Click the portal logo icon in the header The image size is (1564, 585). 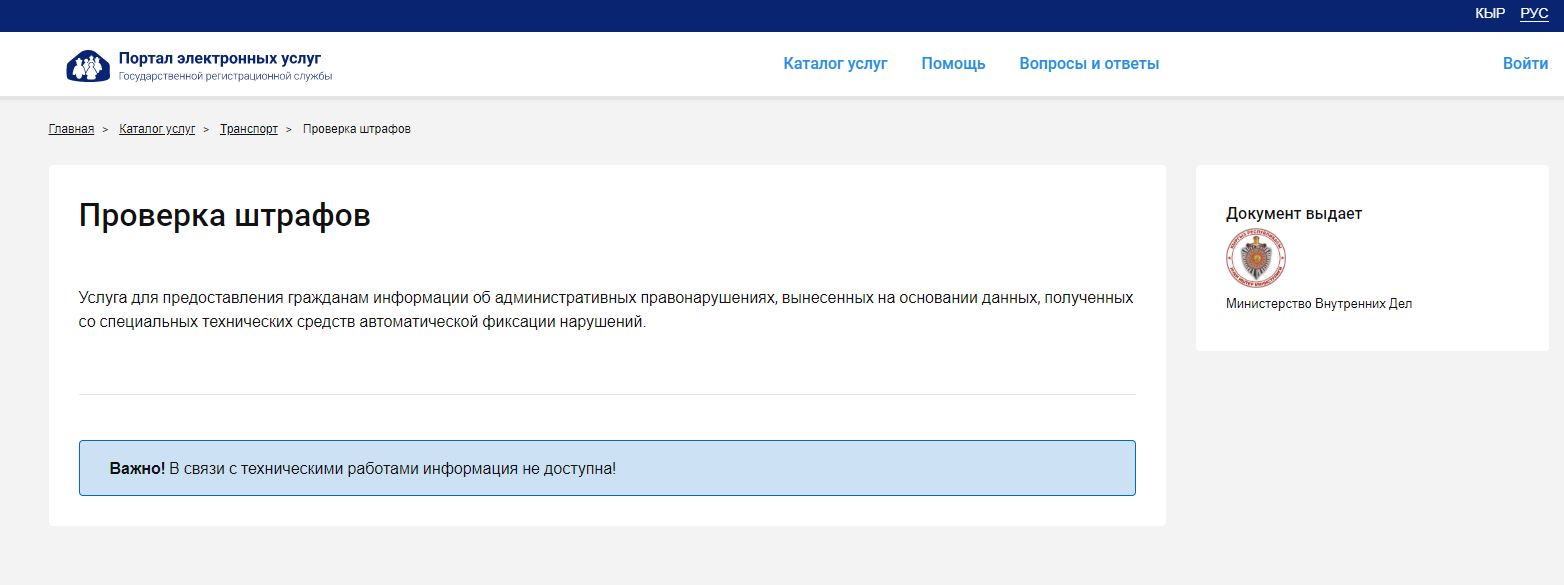click(x=88, y=66)
